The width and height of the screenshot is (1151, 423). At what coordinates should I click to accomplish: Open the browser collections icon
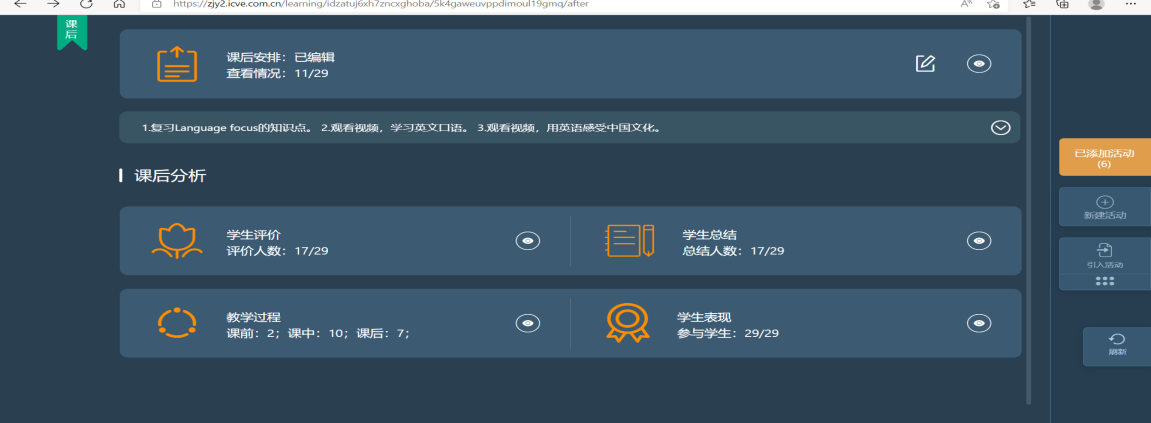pyautogui.click(x=1062, y=4)
